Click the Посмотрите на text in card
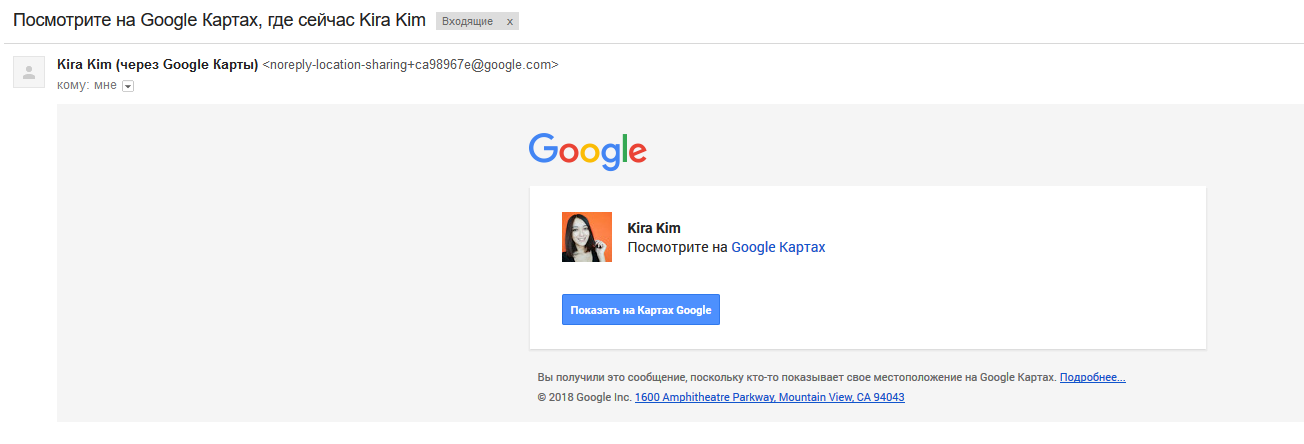This screenshot has width=1304, height=444. click(677, 247)
